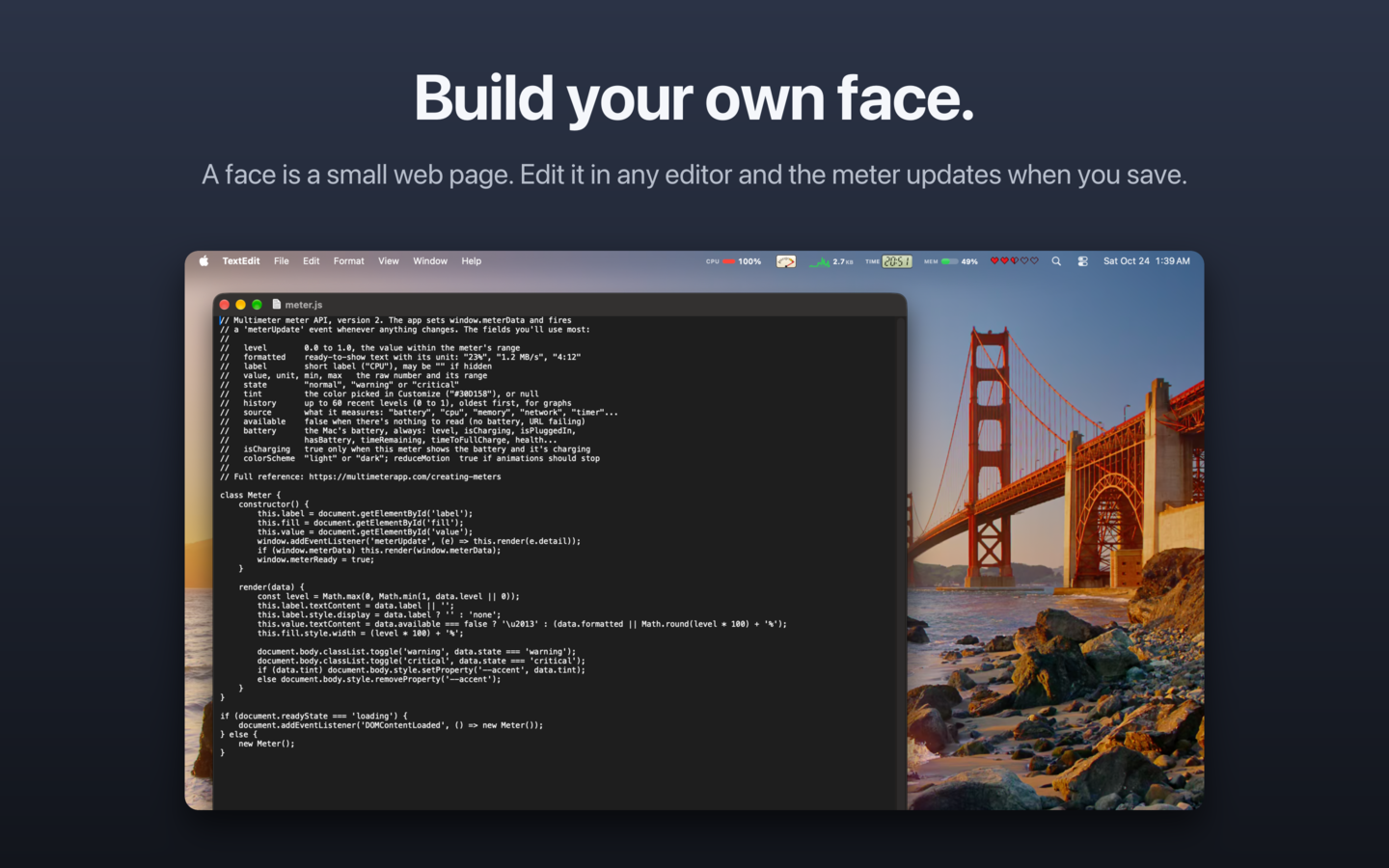Open the Apple menu
Viewport: 1389px width, 868px height.
pos(204,261)
